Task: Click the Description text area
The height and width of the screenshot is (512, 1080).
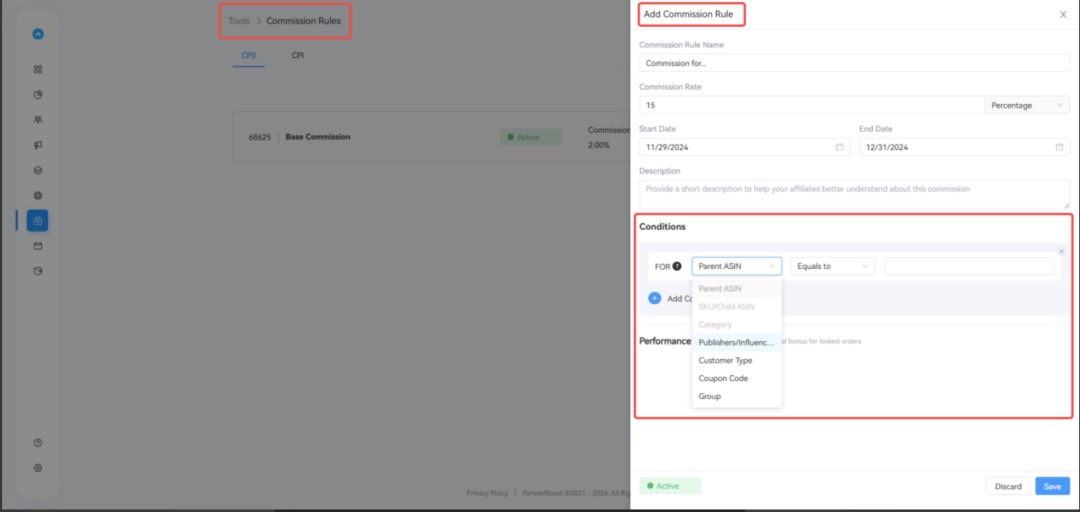Action: (854, 194)
